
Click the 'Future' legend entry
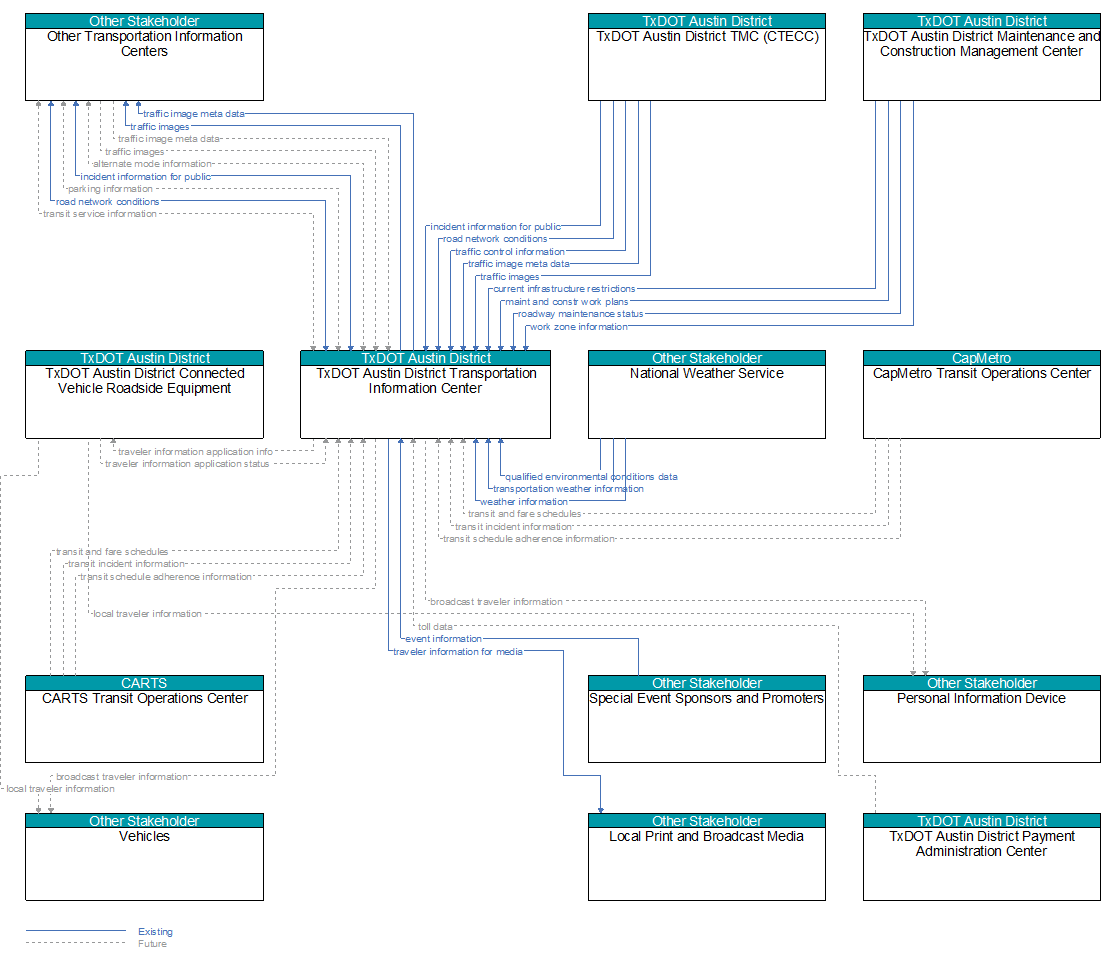tap(152, 944)
